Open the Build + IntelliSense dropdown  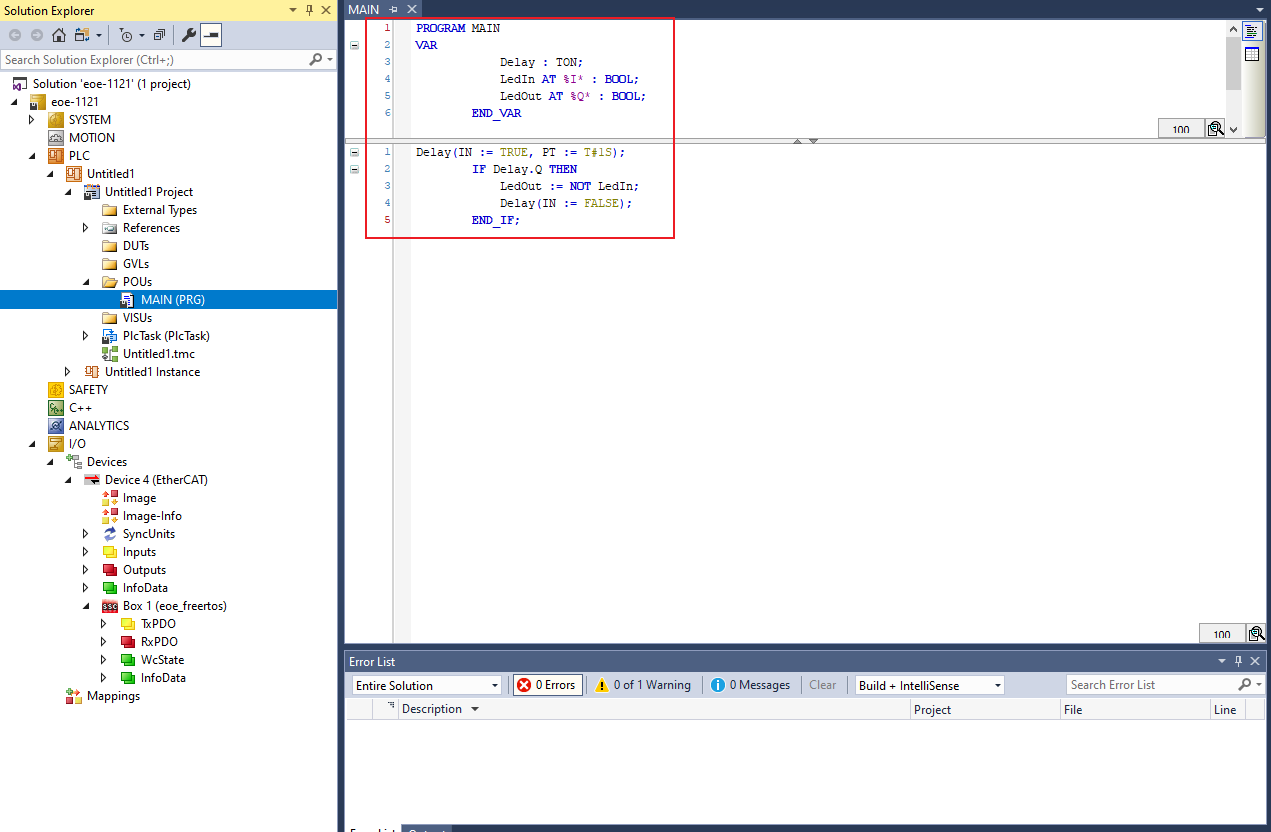(929, 685)
